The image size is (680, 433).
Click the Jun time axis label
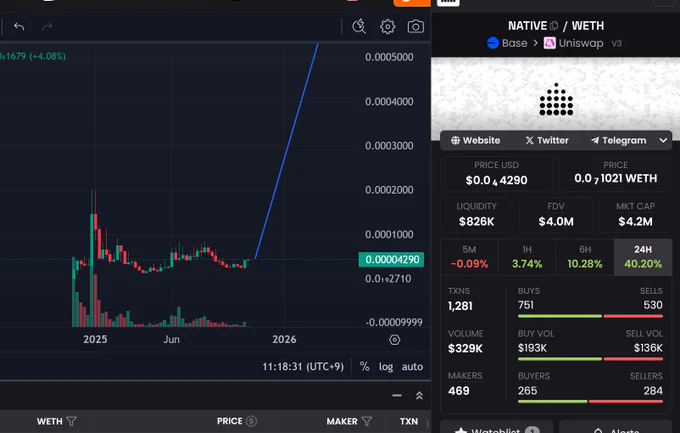click(x=171, y=339)
